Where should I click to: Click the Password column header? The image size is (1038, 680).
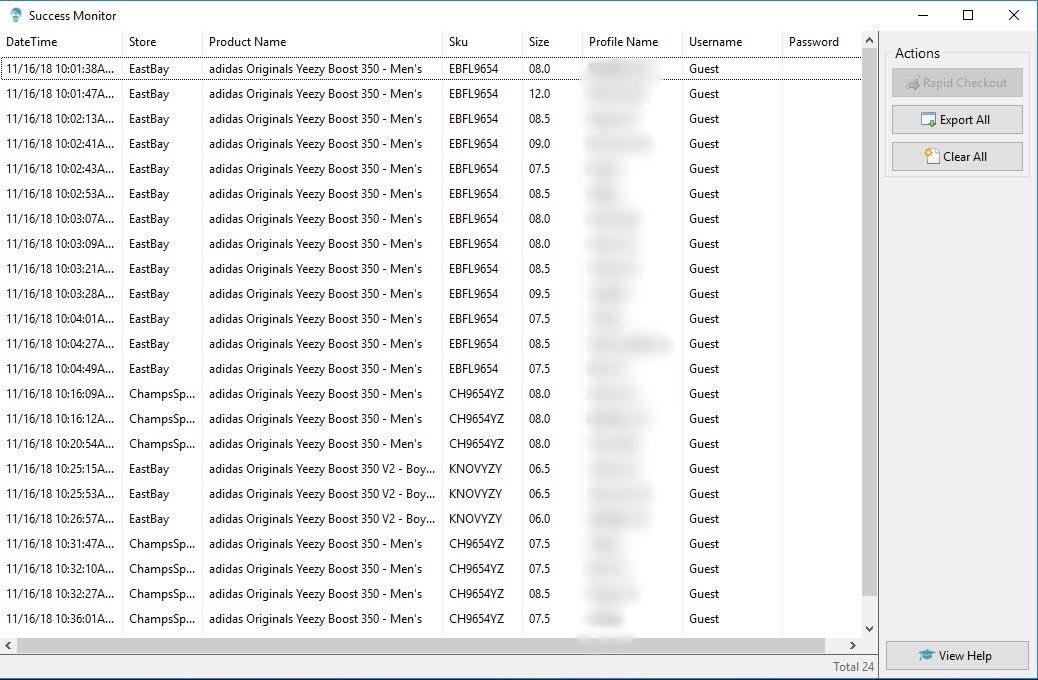822,42
